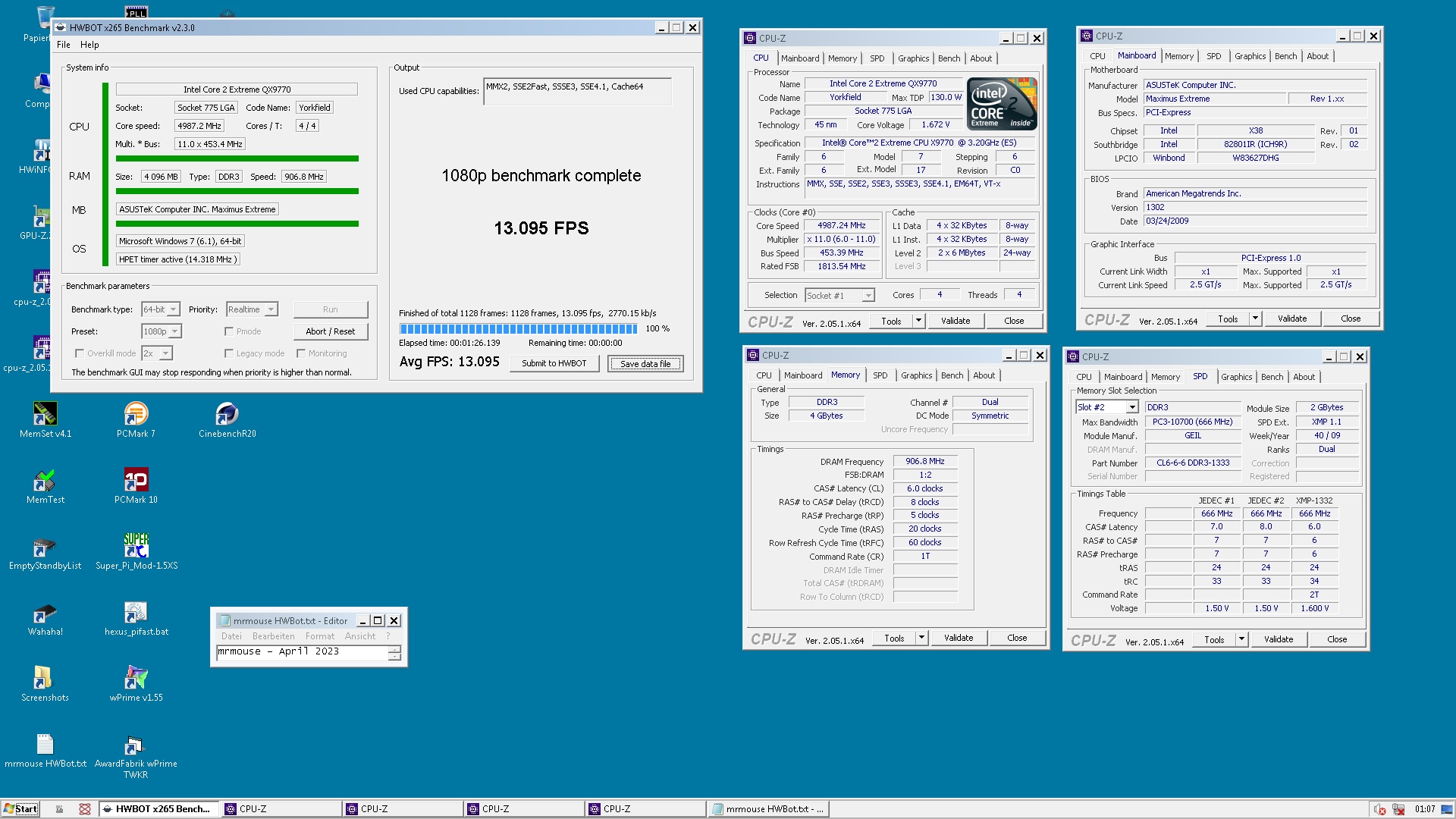The width and height of the screenshot is (1456, 819).
Task: Open the File menu in HWBOT benchmark
Action: pyautogui.click(x=64, y=45)
